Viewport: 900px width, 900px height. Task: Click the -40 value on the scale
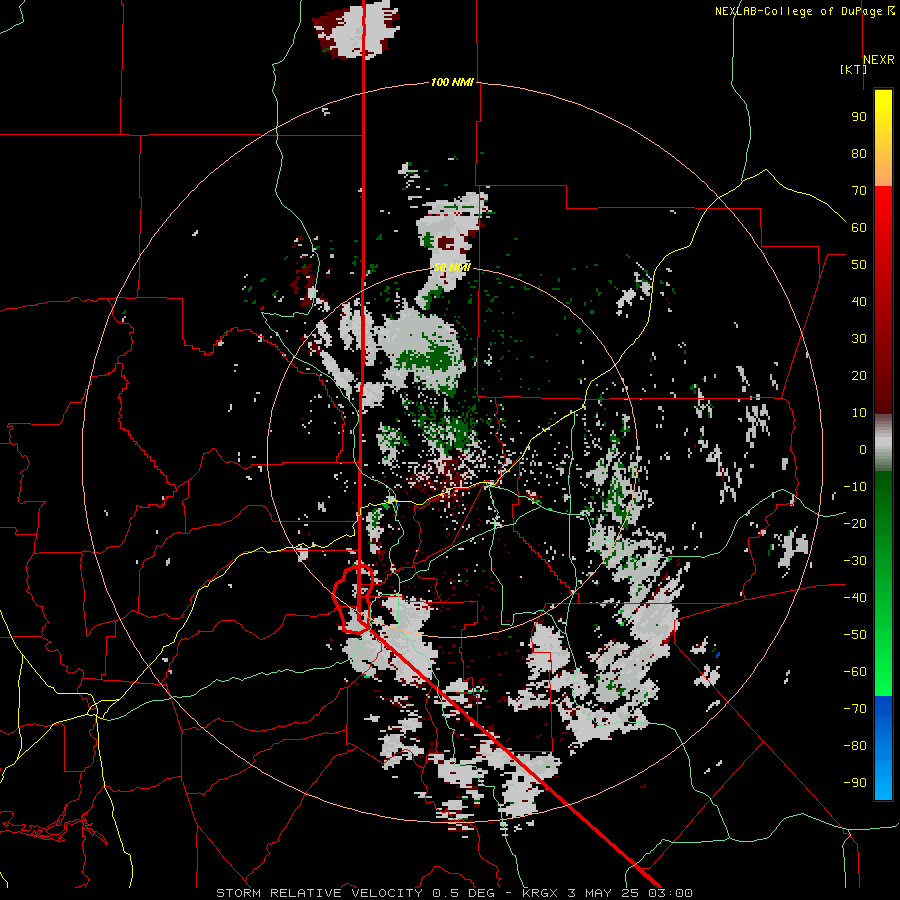click(855, 598)
